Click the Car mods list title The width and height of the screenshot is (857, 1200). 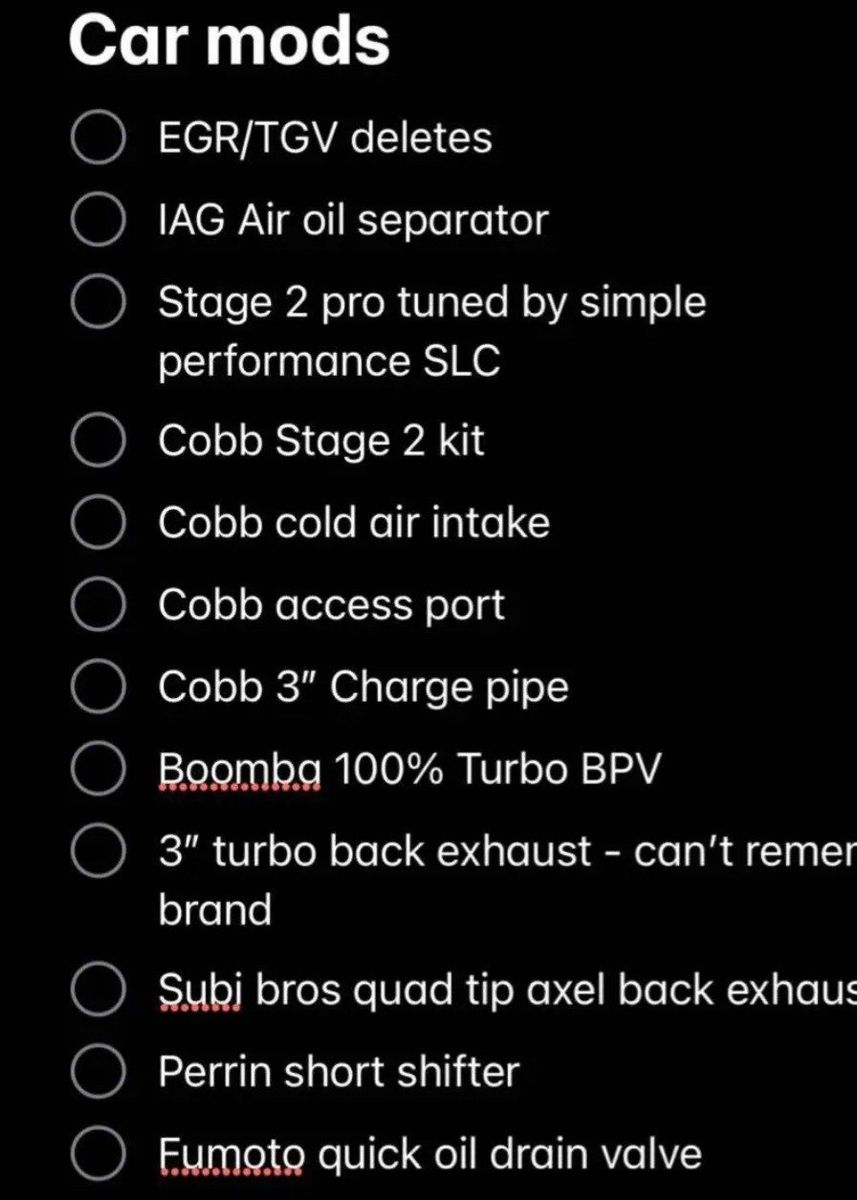click(229, 42)
